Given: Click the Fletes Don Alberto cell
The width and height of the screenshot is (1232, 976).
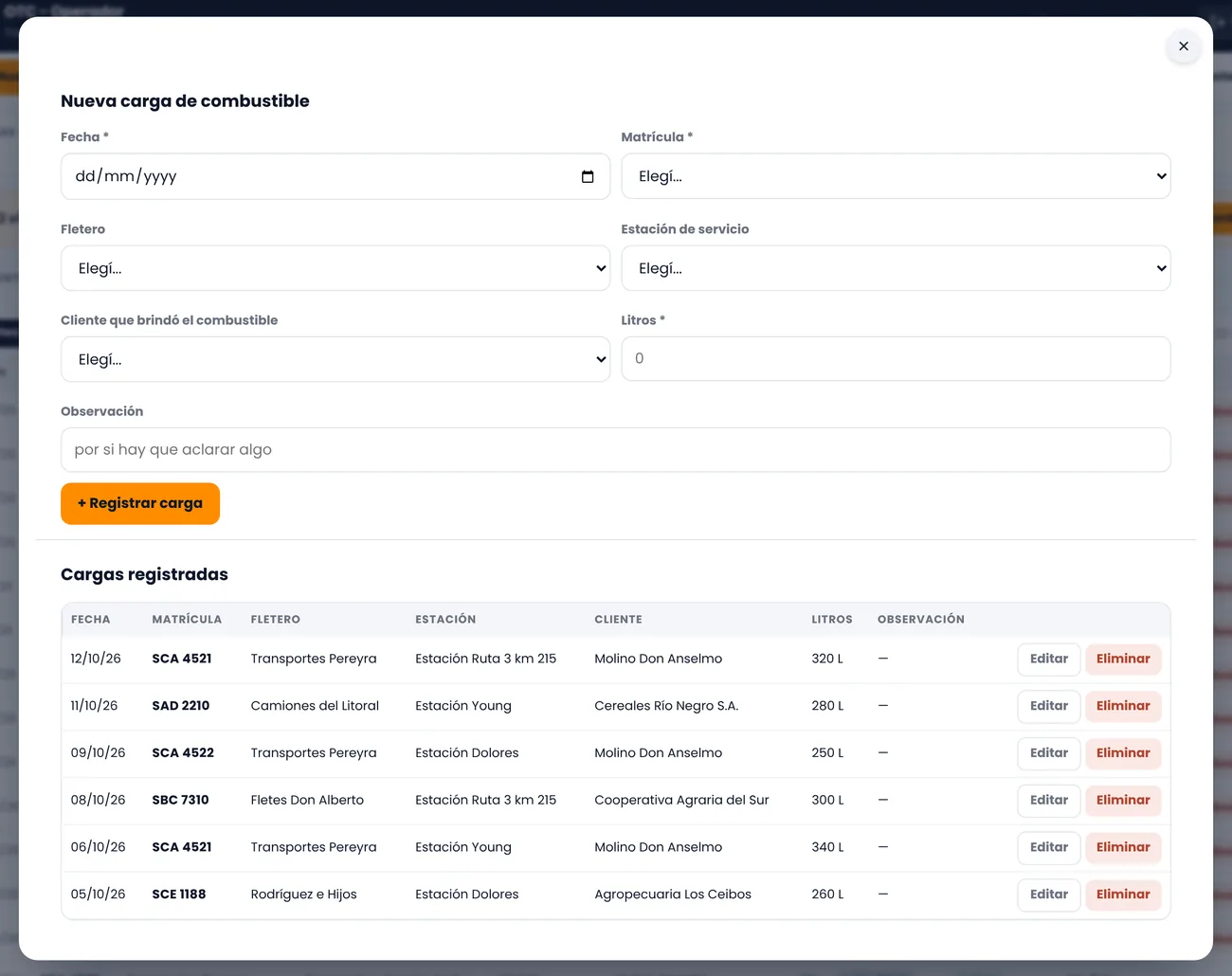Looking at the screenshot, I should point(307,800).
